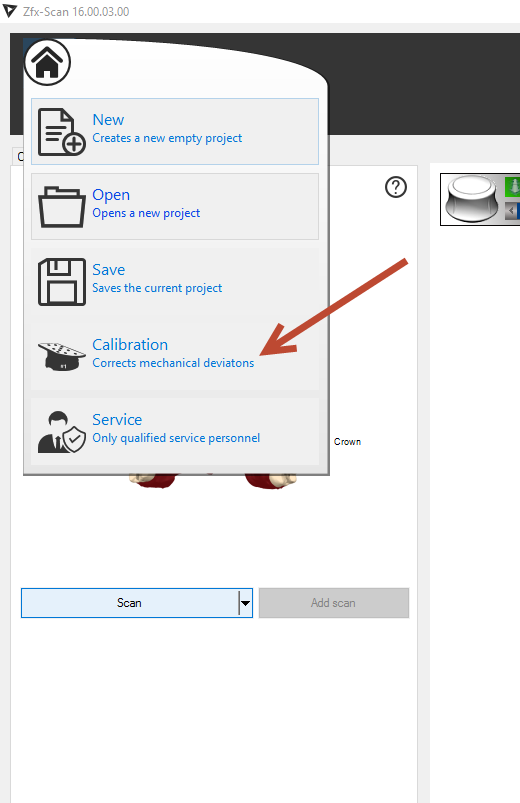Open help with the question mark icon
The height and width of the screenshot is (803, 520).
coord(396,187)
